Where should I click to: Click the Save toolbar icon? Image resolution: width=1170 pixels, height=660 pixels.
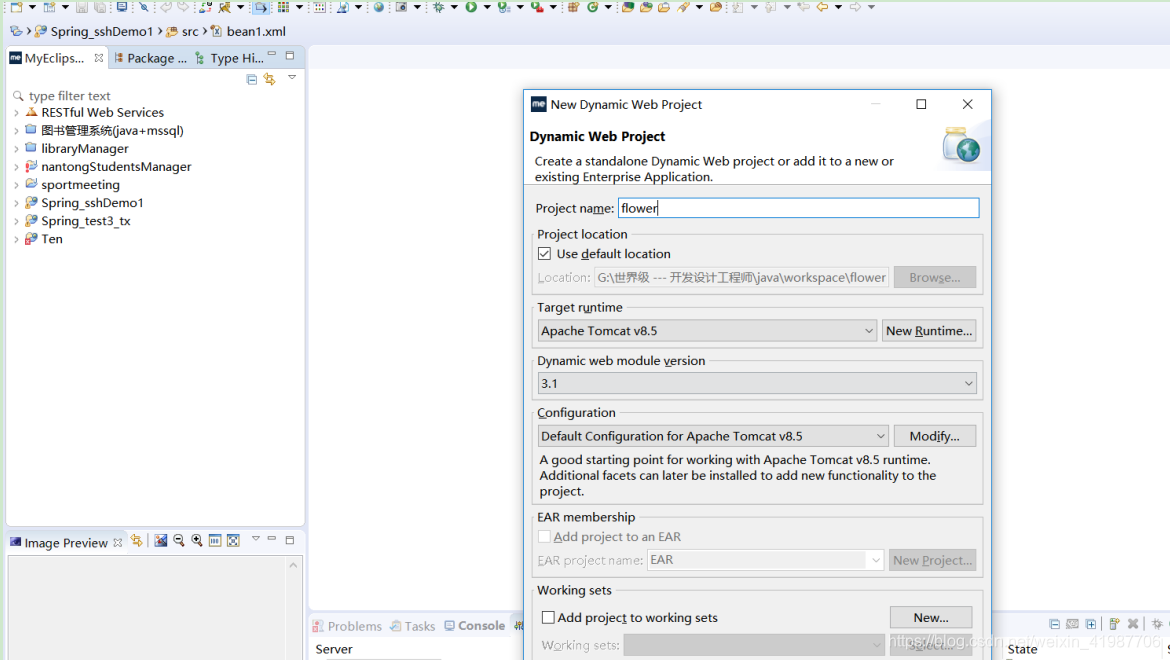tap(81, 7)
